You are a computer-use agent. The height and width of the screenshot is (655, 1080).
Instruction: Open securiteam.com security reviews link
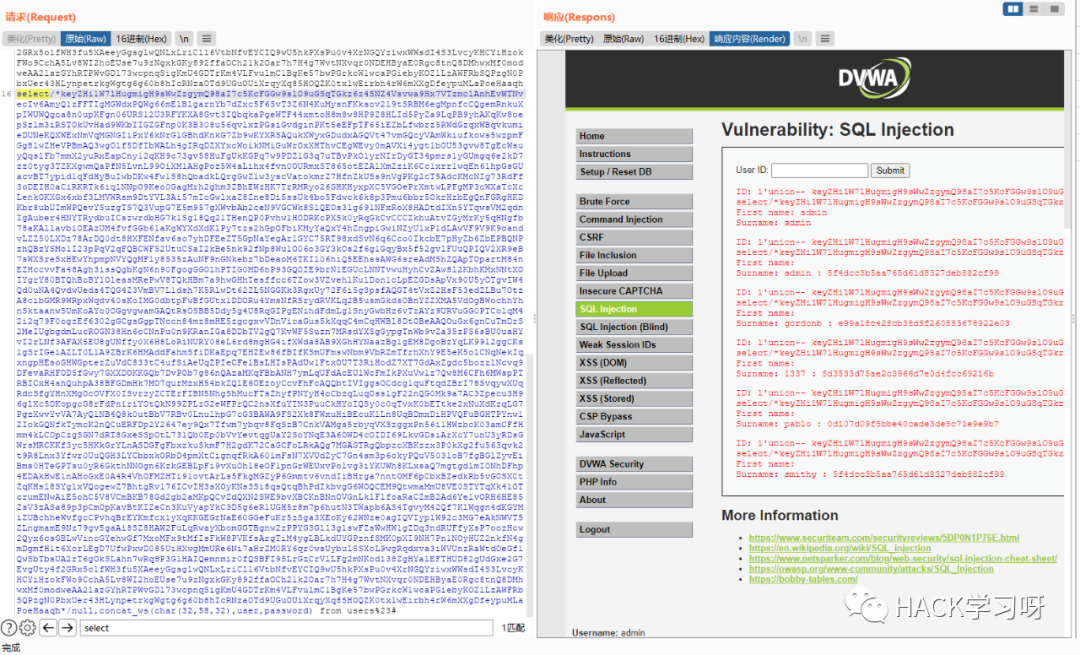coord(884,538)
